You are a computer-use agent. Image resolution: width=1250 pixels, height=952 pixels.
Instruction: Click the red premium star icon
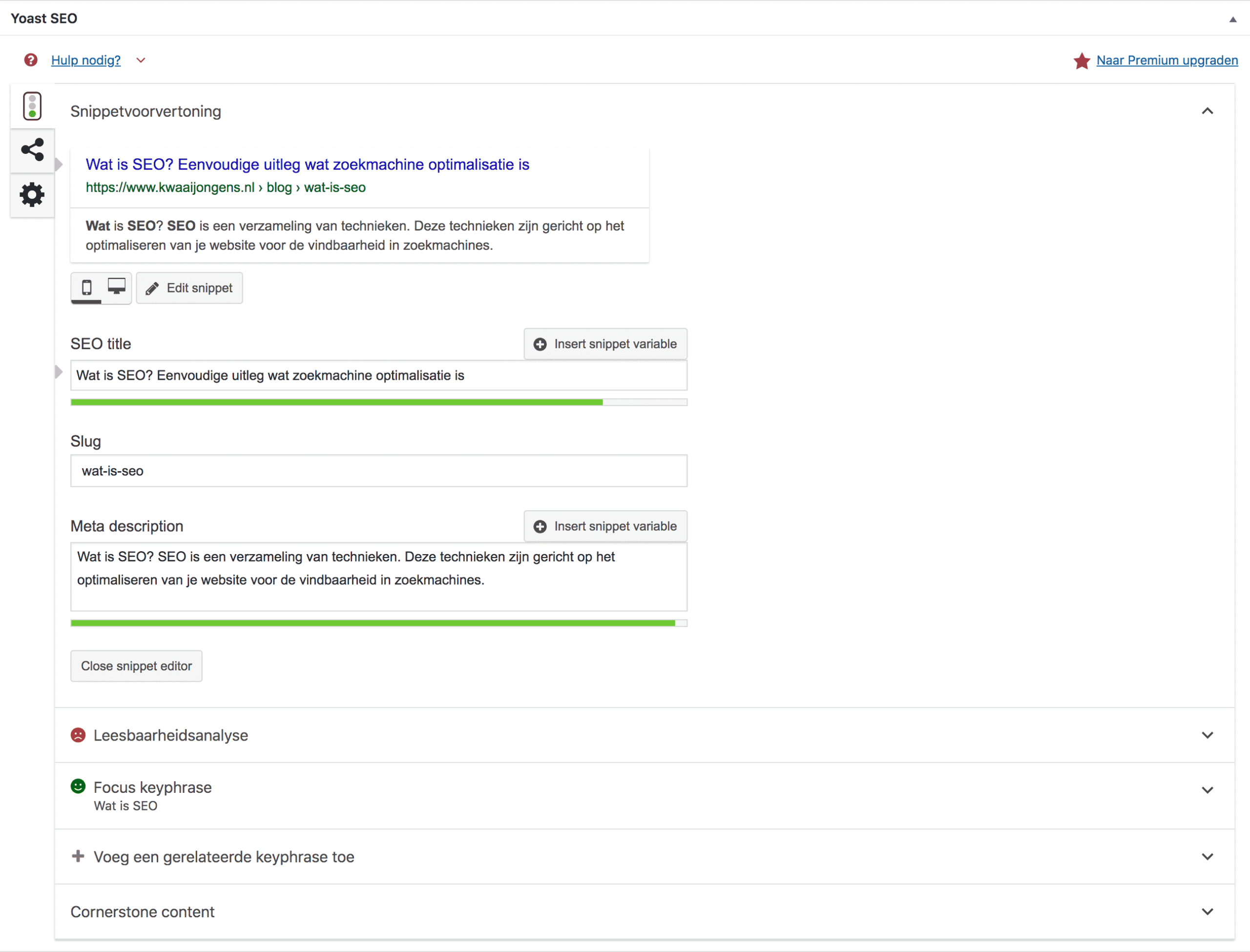tap(1082, 61)
